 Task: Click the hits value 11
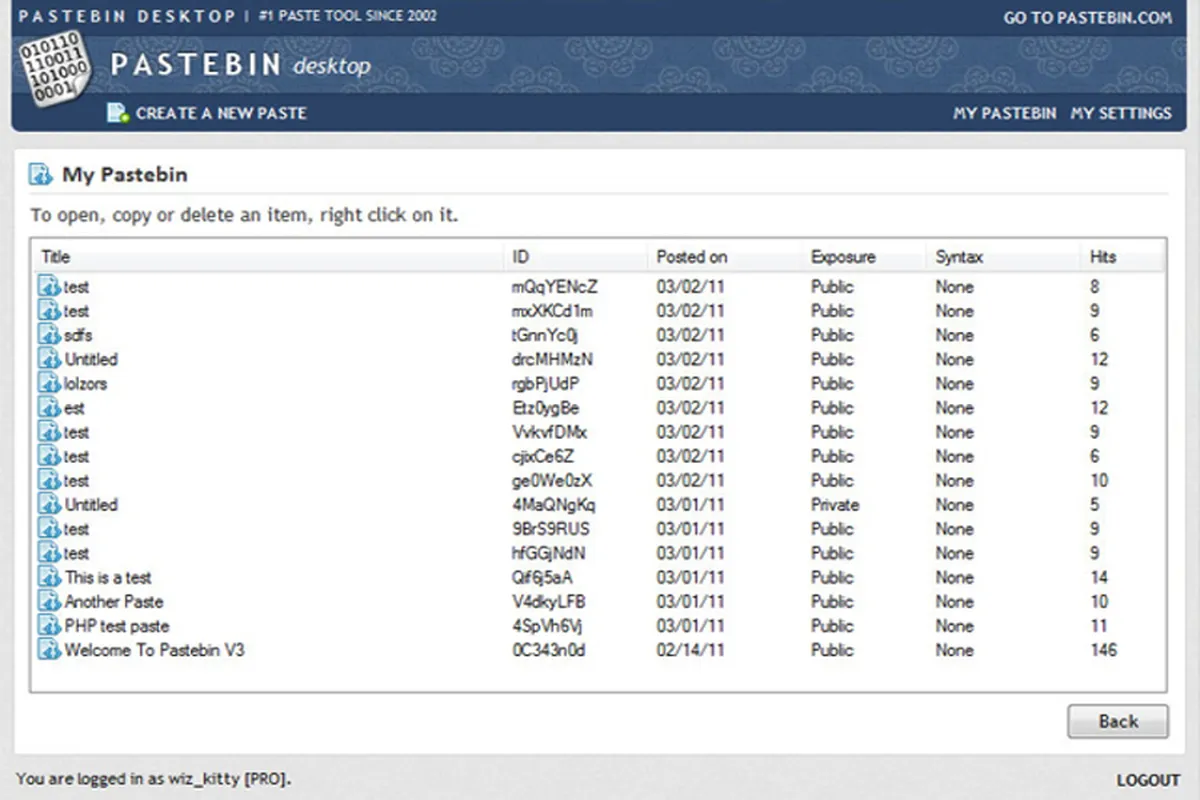coord(1099,626)
